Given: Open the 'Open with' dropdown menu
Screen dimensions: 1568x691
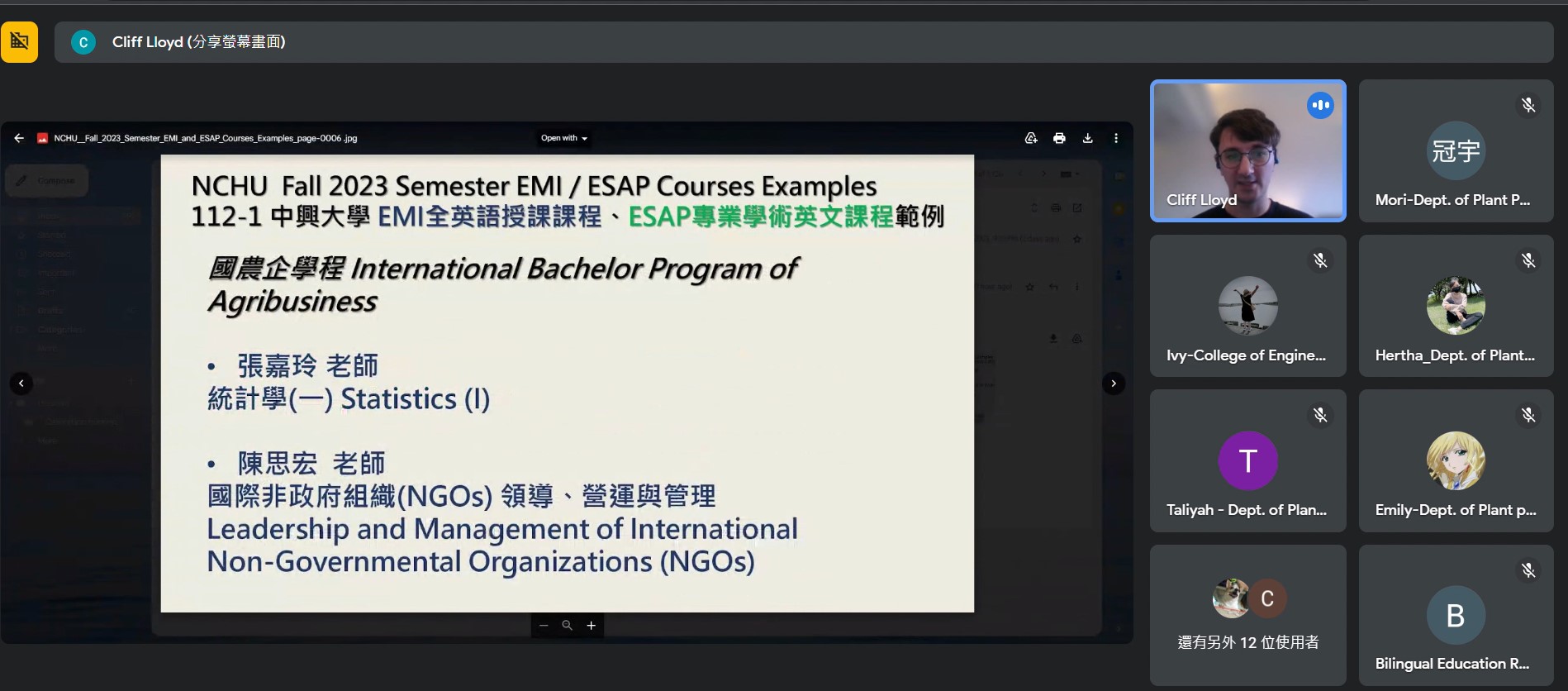Looking at the screenshot, I should 564,138.
